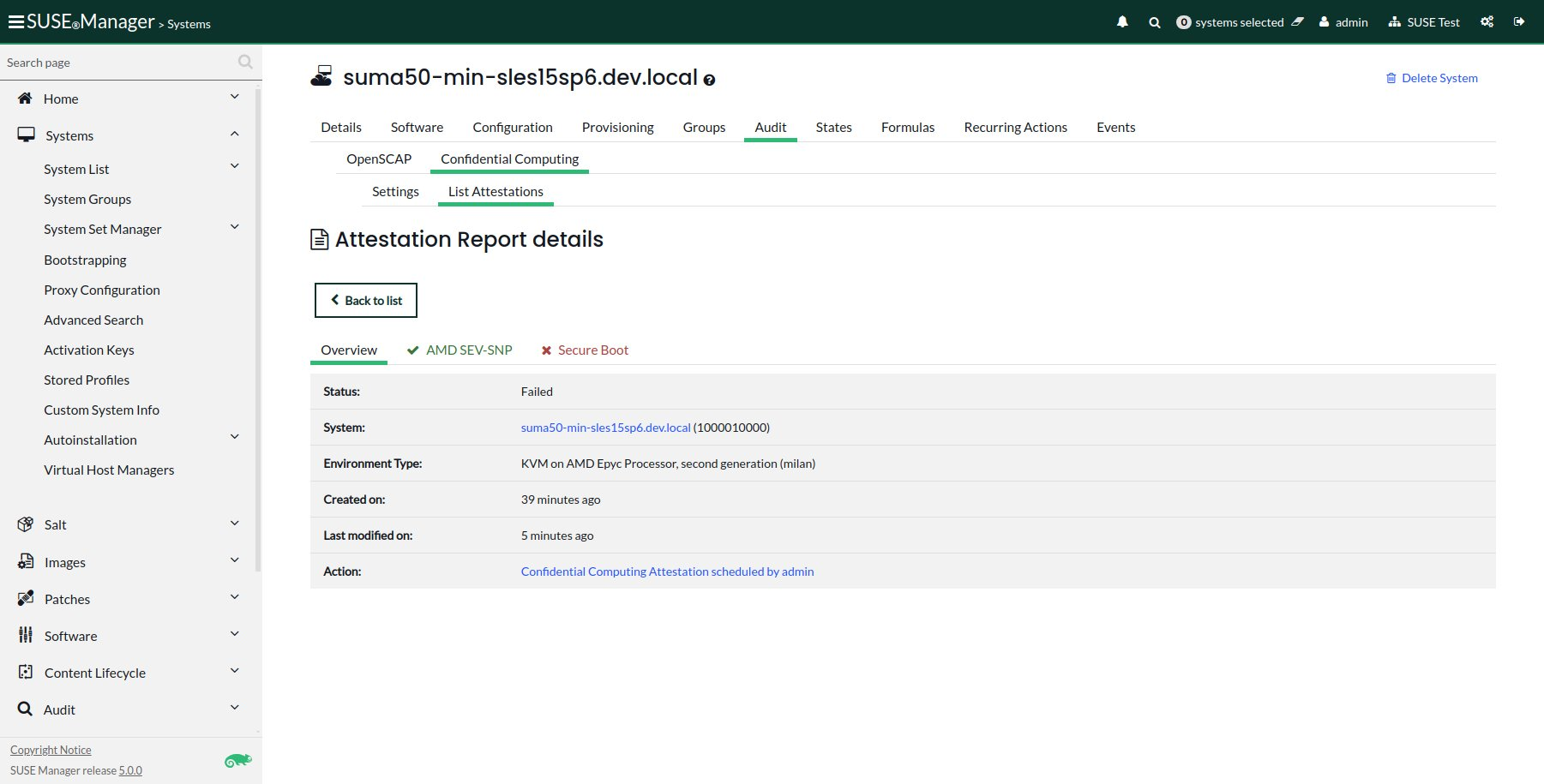1544x784 pixels.
Task: Switch to the Software tab
Action: [x=417, y=127]
